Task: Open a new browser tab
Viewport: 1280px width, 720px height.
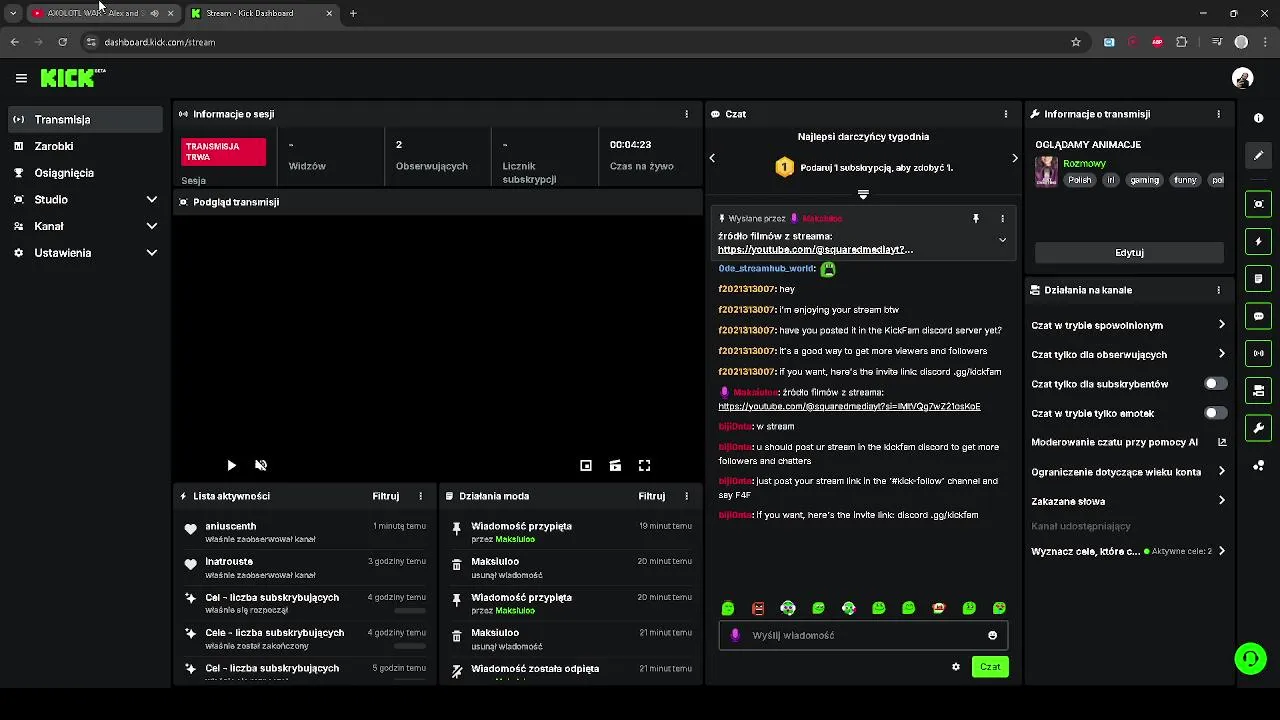Action: pyautogui.click(x=353, y=13)
